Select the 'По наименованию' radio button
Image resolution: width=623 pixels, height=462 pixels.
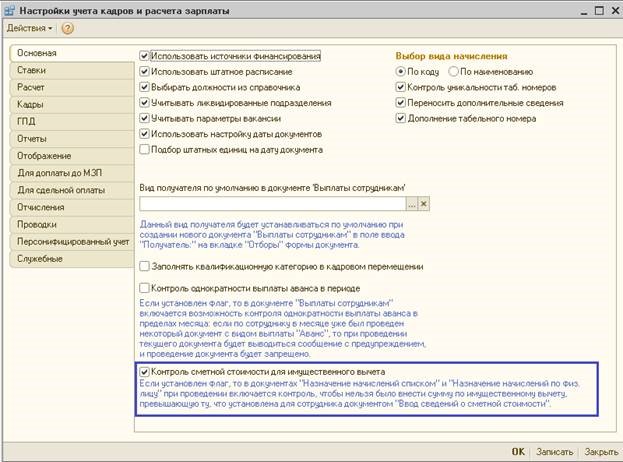(452, 72)
